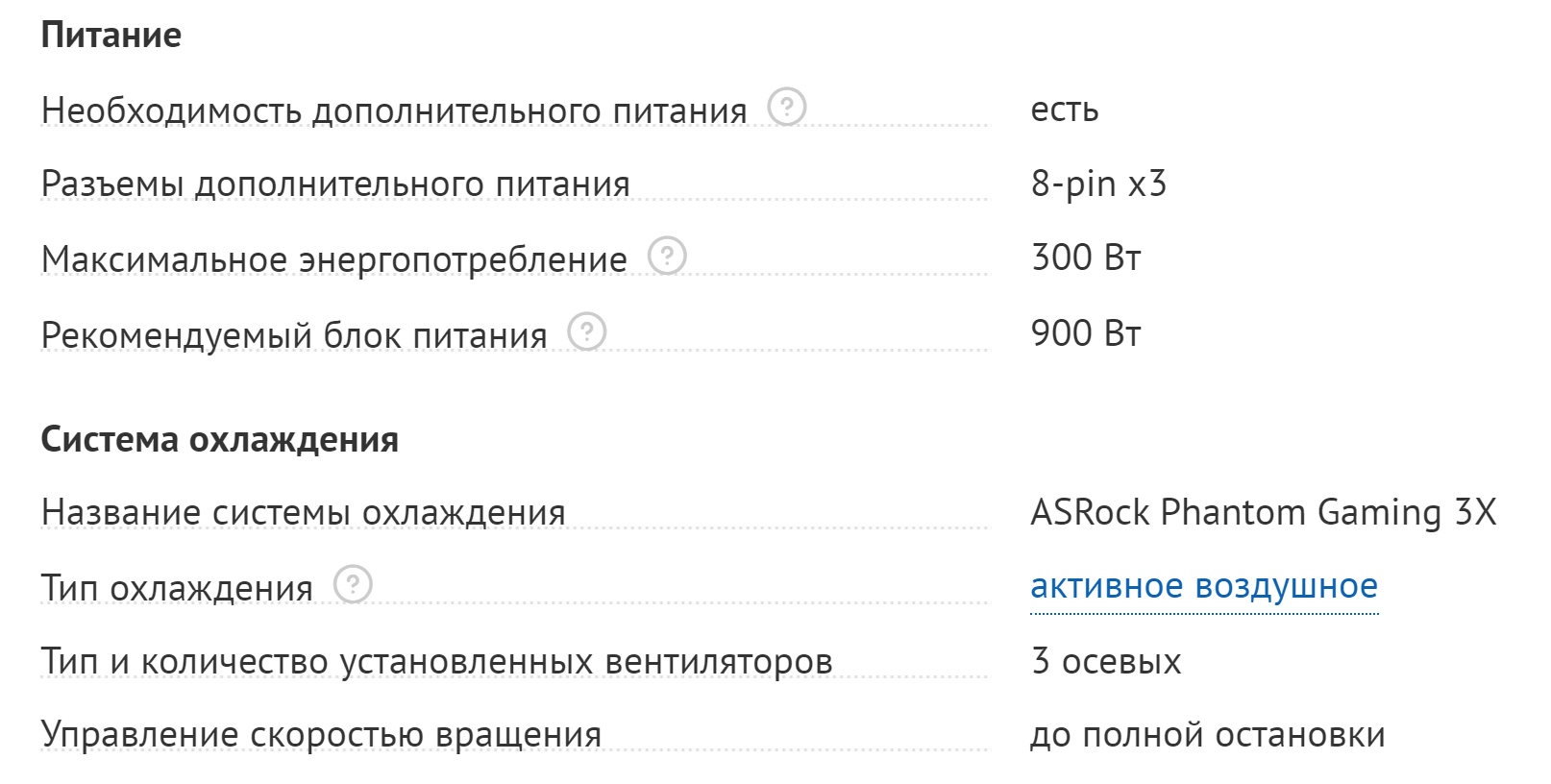This screenshot has height=784, width=1551.
Task: Click Тип и количество установленных вентиляторов label
Action: pos(436,661)
